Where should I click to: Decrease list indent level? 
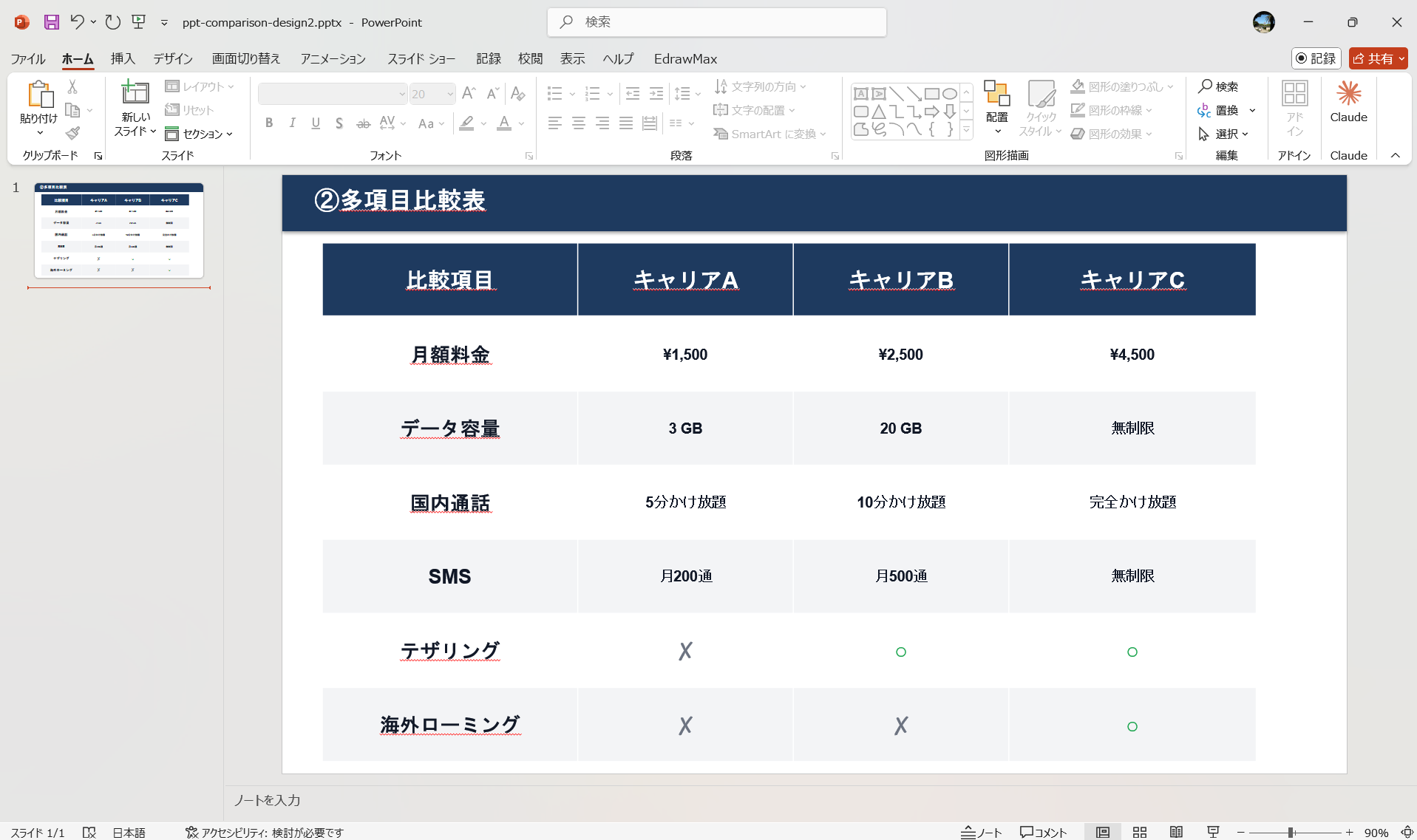[633, 94]
